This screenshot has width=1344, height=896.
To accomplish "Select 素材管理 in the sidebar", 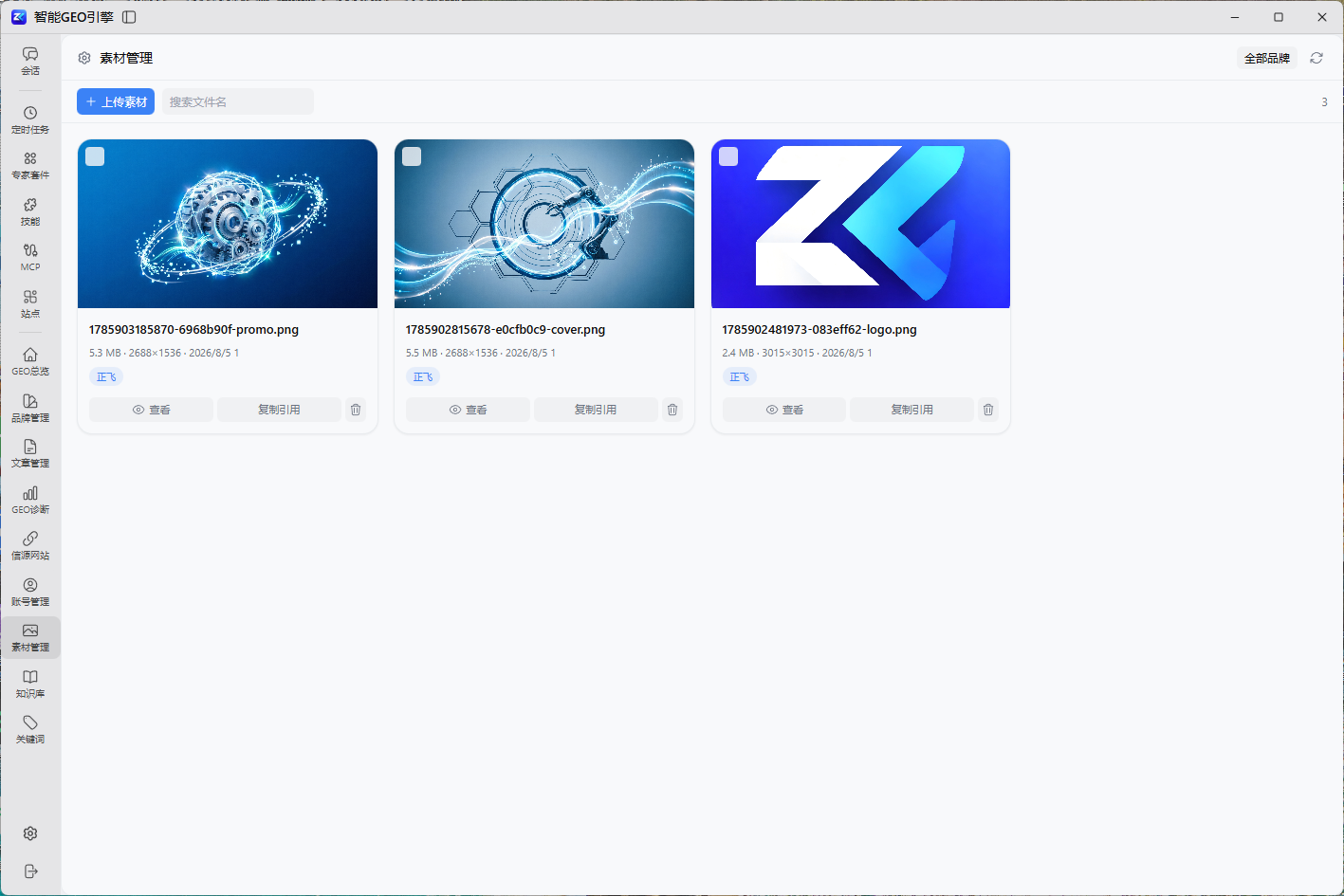I will 30,637.
